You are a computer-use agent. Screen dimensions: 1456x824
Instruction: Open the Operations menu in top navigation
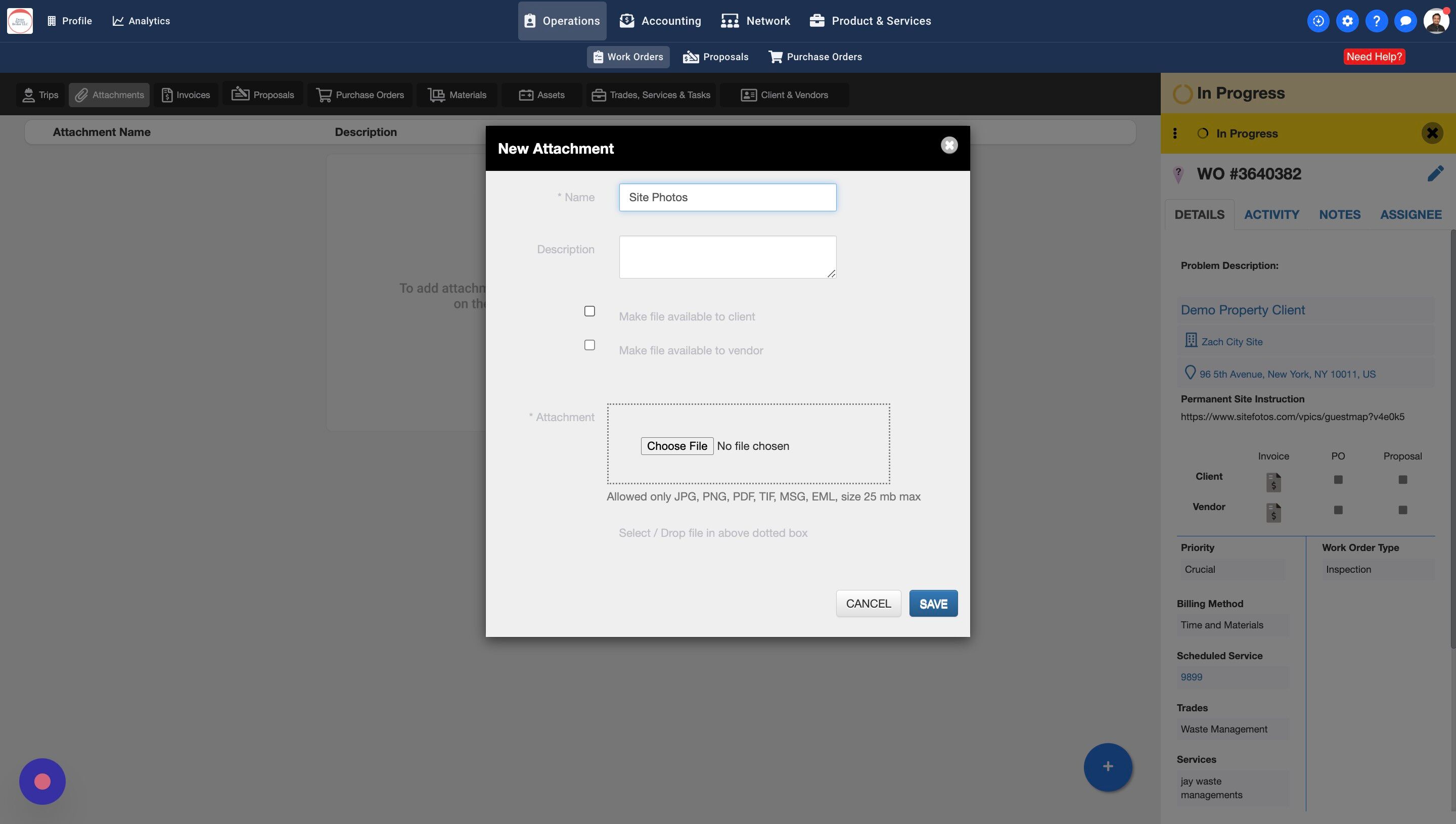pos(562,21)
